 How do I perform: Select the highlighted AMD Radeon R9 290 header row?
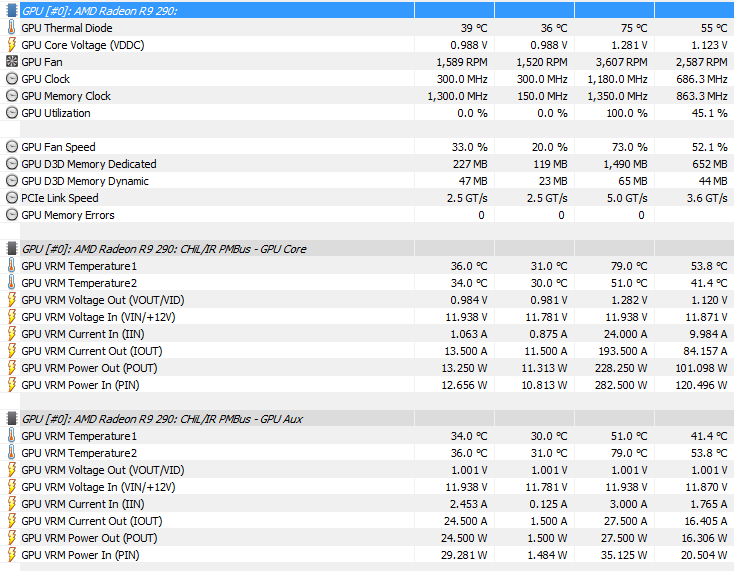tap(367, 11)
